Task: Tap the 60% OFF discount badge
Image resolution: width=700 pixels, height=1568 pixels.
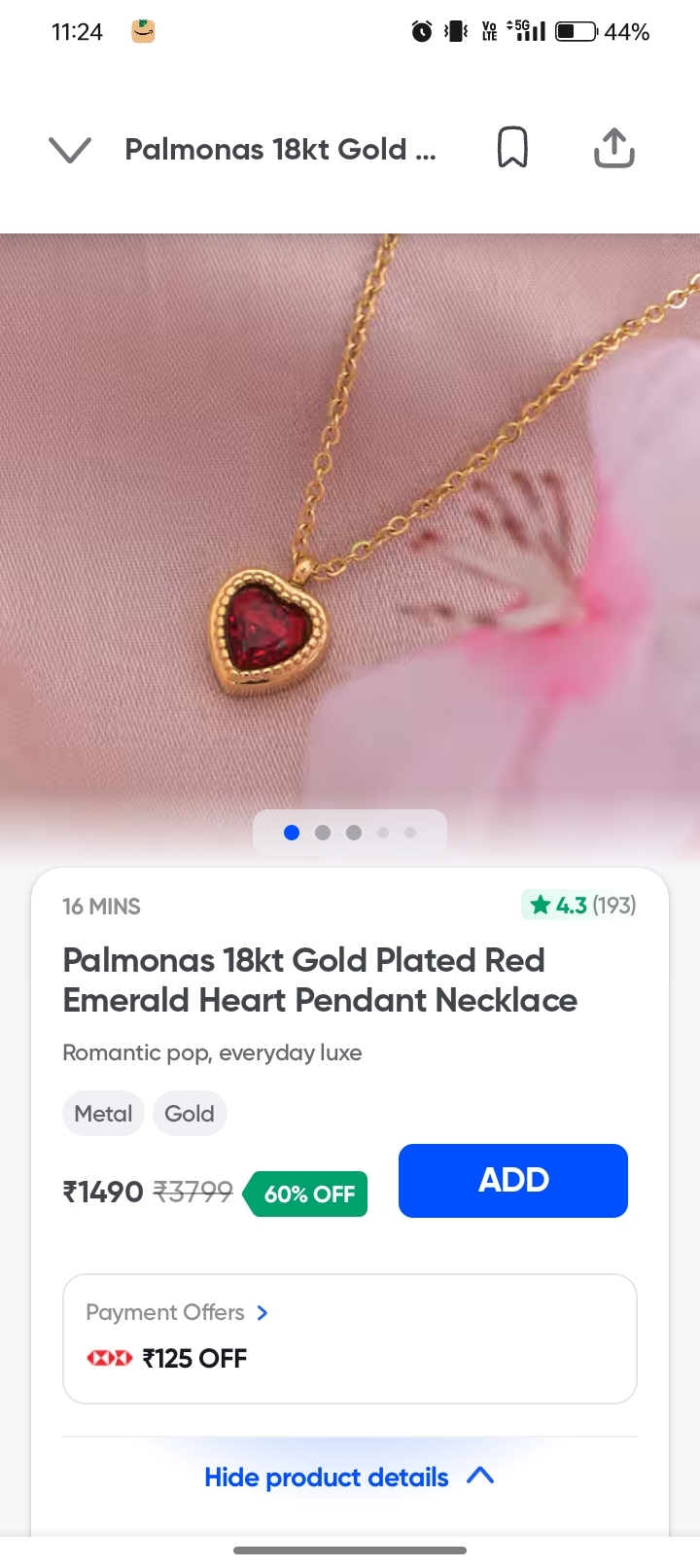Action: pyautogui.click(x=305, y=1194)
